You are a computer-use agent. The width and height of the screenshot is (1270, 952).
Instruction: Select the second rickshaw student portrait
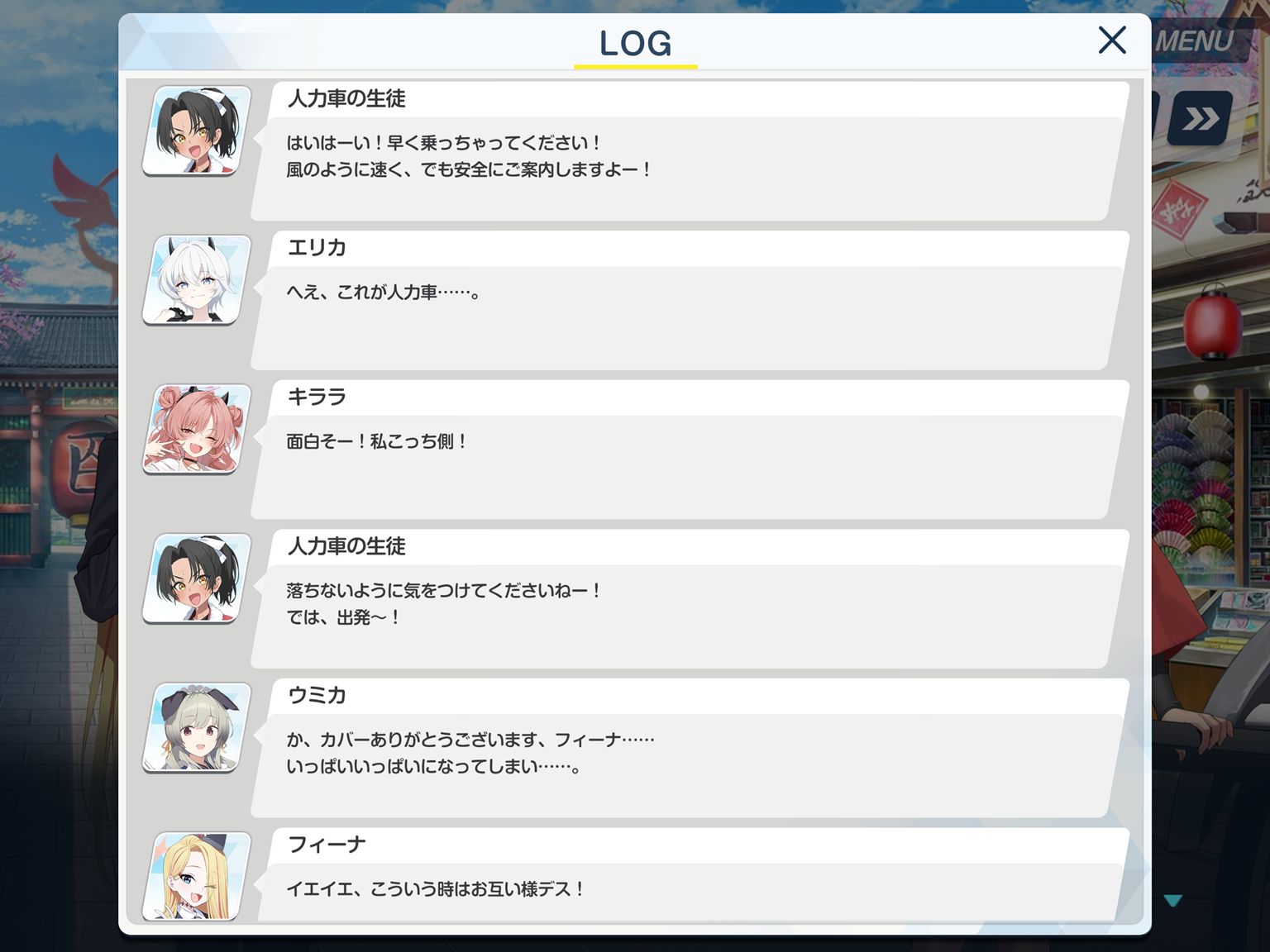click(x=197, y=578)
